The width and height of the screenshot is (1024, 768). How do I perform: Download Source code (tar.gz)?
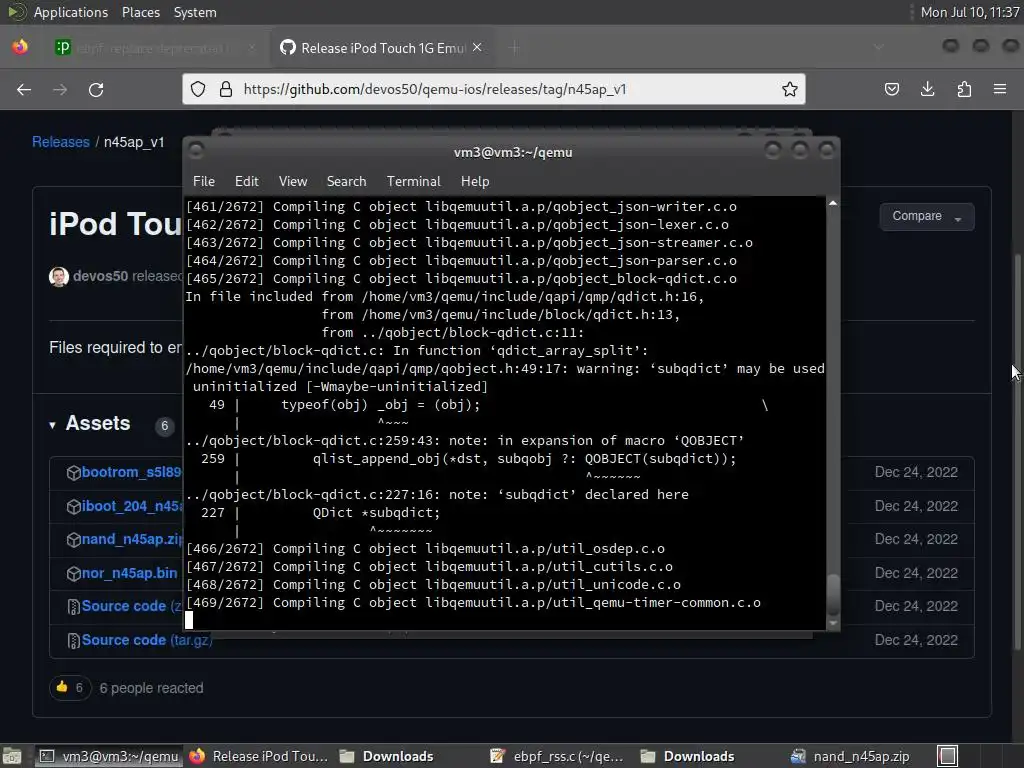coord(147,640)
